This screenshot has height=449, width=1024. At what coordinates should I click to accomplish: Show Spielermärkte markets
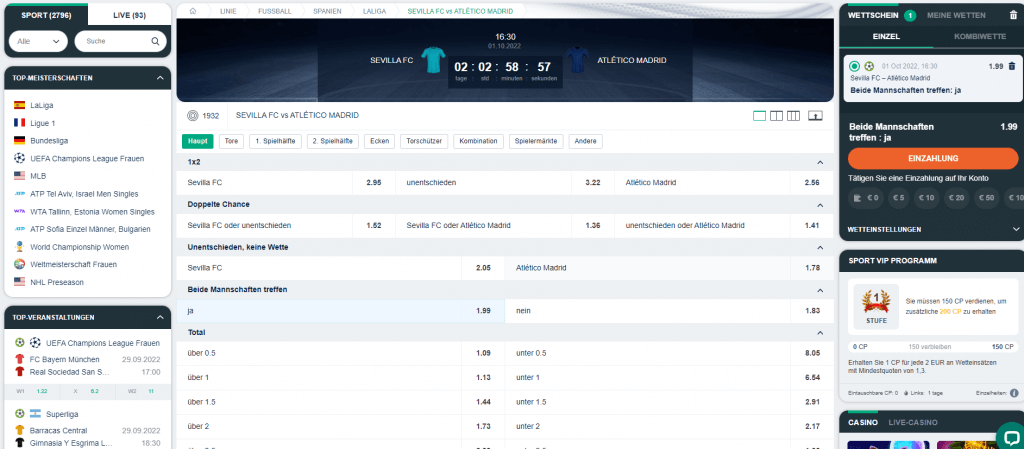536,141
